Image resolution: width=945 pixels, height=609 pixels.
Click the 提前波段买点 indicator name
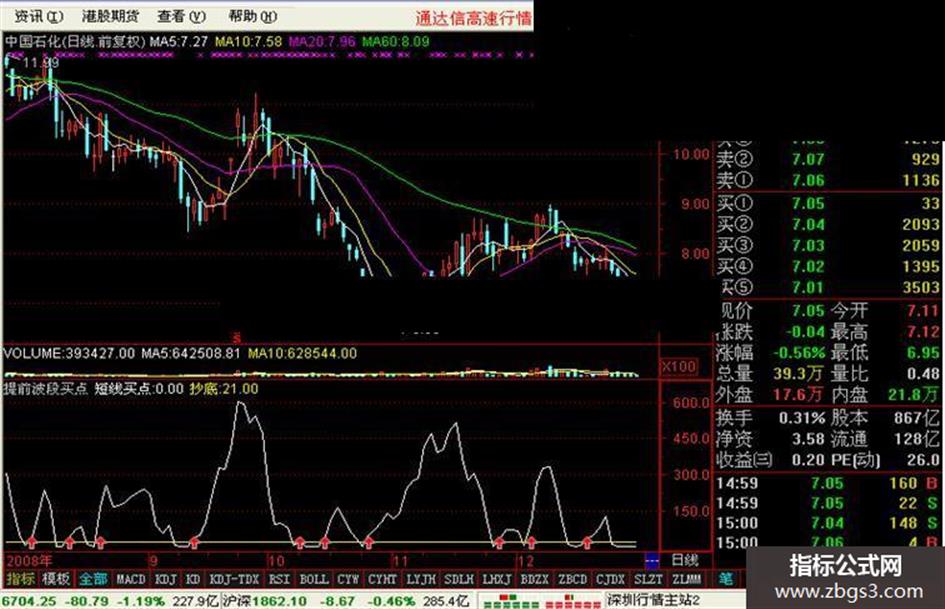(46, 389)
